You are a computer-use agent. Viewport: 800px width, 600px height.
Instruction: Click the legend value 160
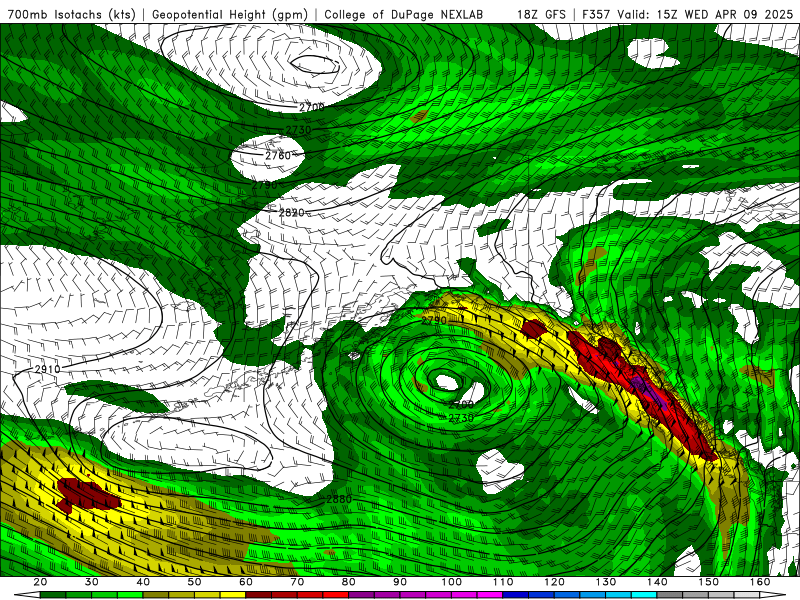[760, 582]
